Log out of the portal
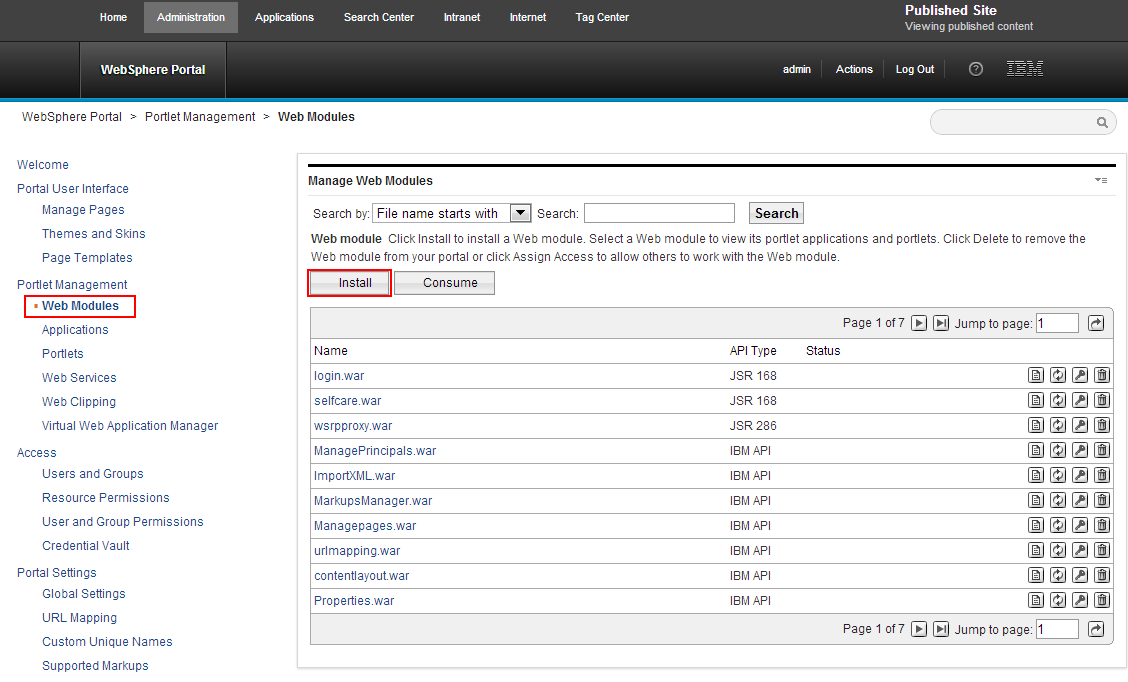 [x=914, y=69]
